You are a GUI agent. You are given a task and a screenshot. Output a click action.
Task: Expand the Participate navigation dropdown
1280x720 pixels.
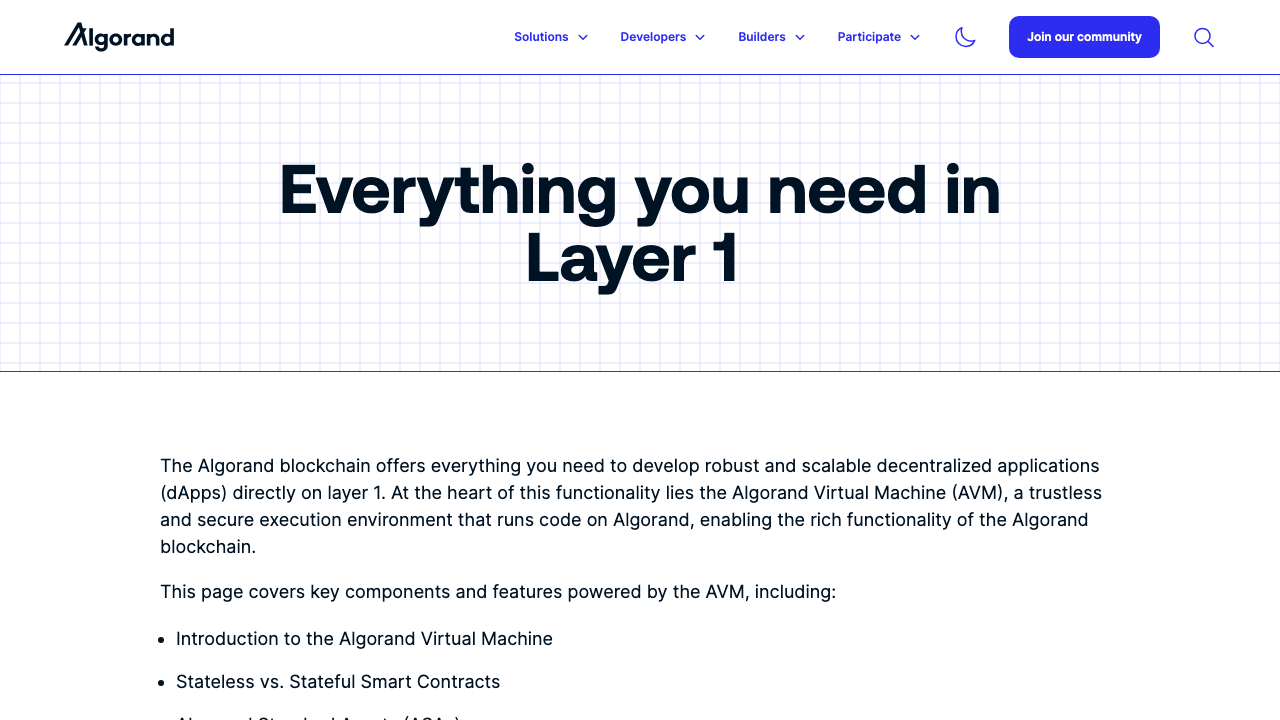878,37
